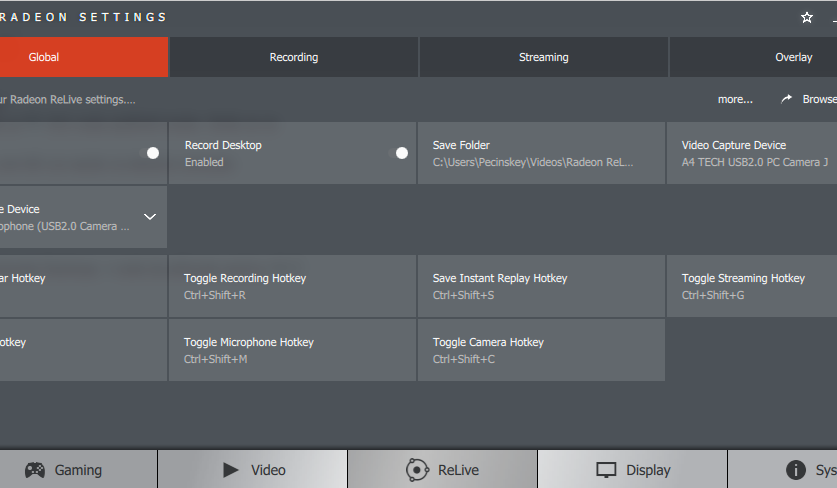Click the Gaming controller icon

click(x=35, y=470)
